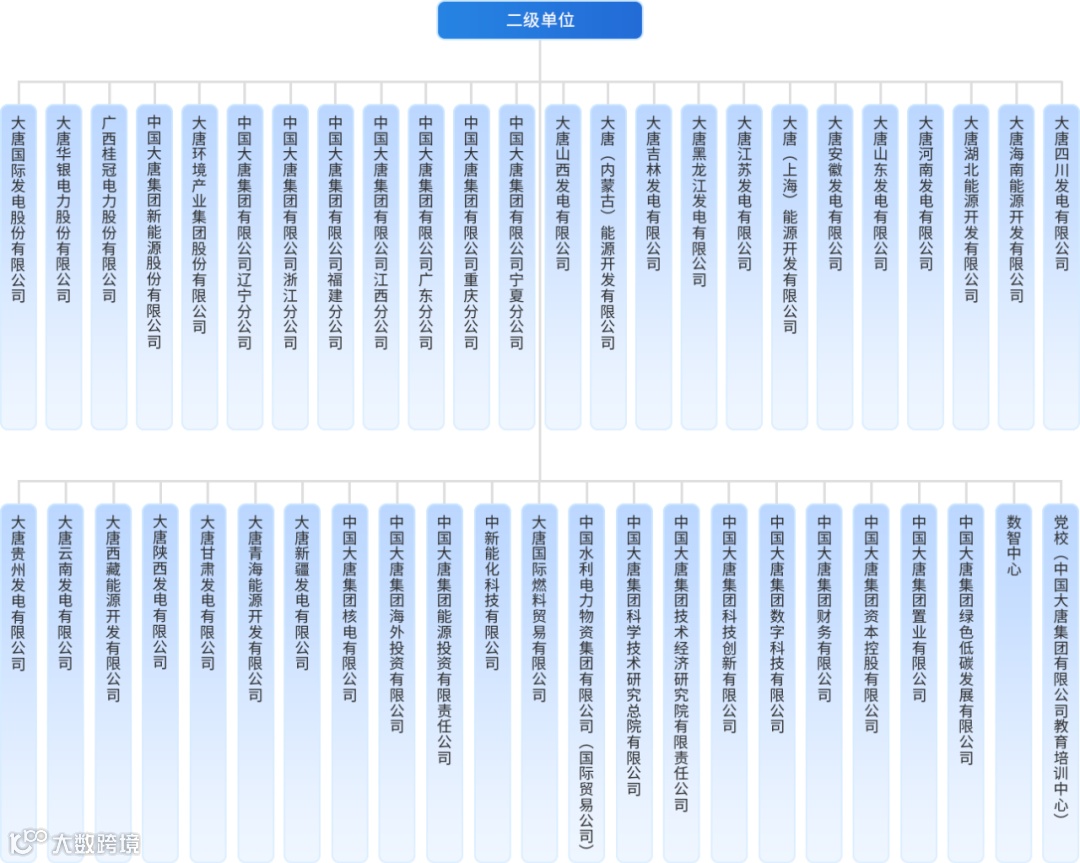Select the 重庆分公司 box
This screenshot has height=863, width=1080.
point(472,267)
